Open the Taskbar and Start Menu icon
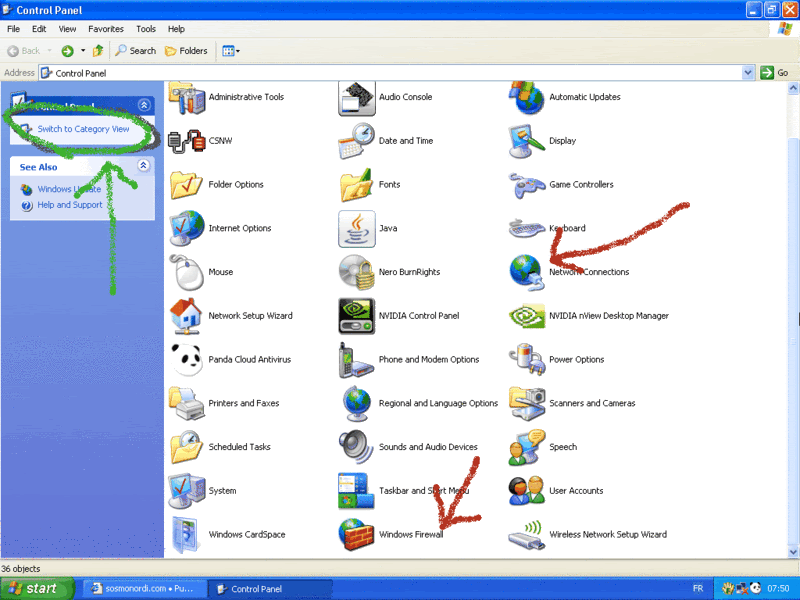This screenshot has height=600, width=800. 357,491
